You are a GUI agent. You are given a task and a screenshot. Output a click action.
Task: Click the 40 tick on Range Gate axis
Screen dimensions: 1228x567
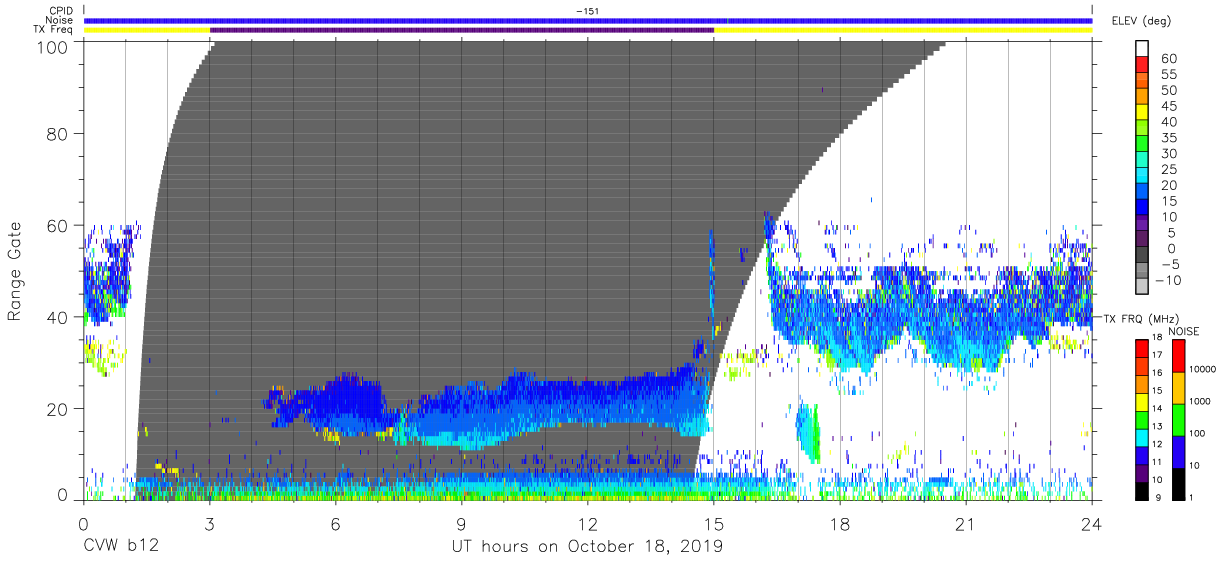pyautogui.click(x=60, y=317)
